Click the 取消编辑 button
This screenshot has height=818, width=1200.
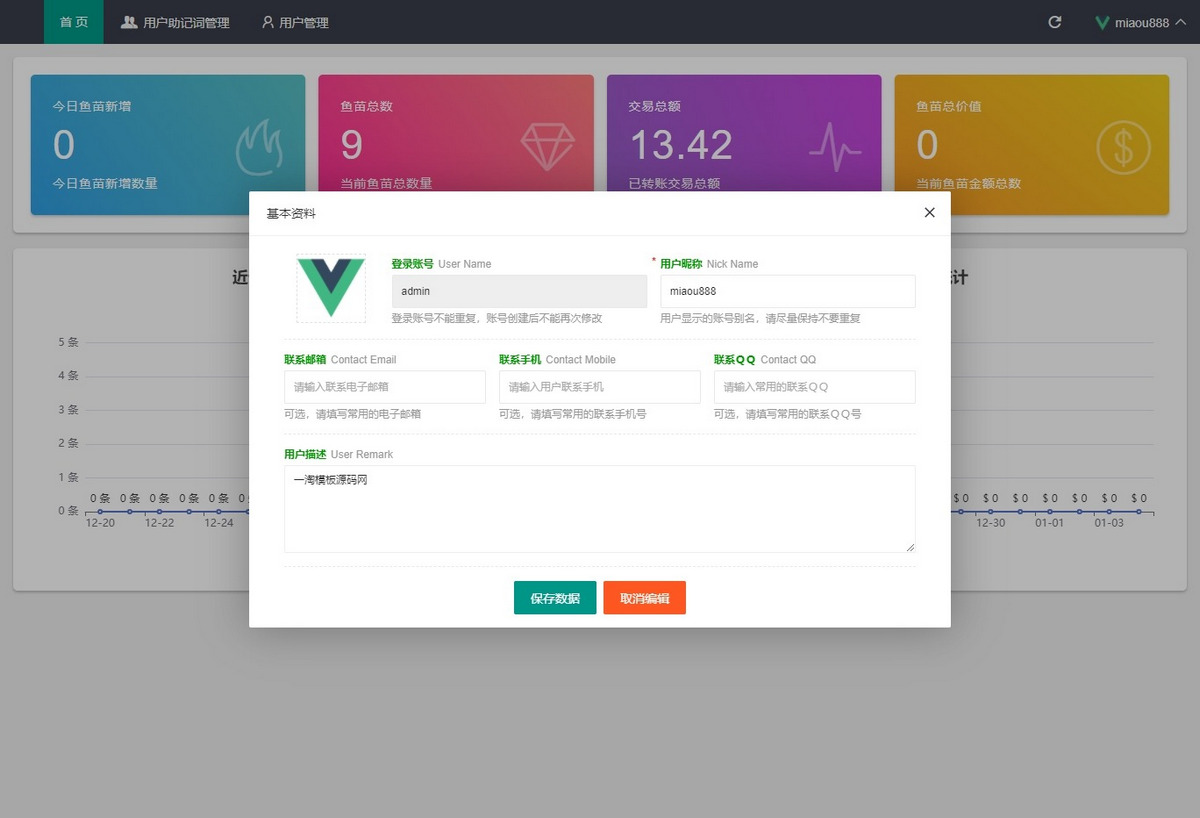(644, 597)
